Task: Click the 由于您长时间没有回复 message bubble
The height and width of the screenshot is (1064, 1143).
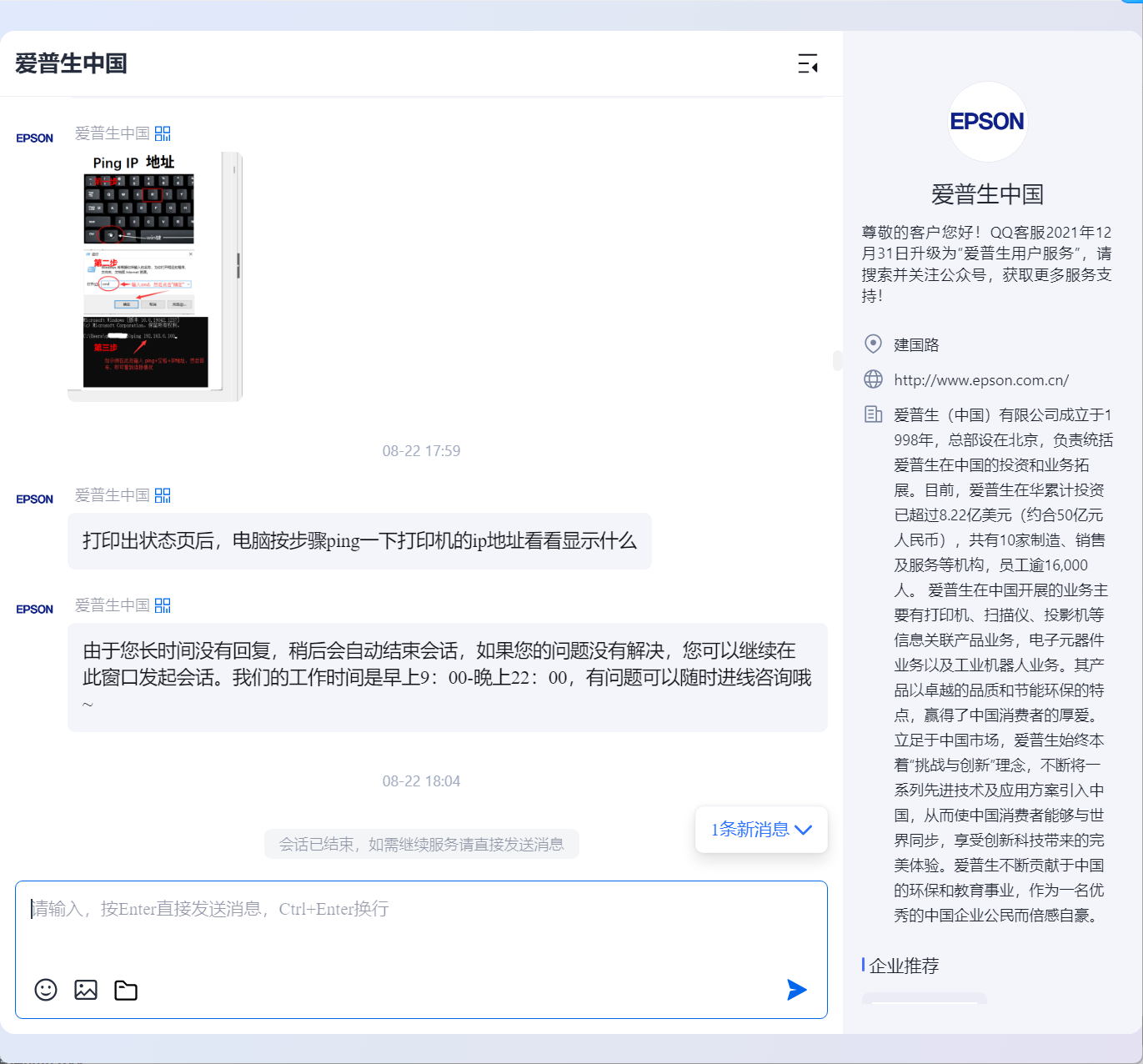Action: pos(448,677)
